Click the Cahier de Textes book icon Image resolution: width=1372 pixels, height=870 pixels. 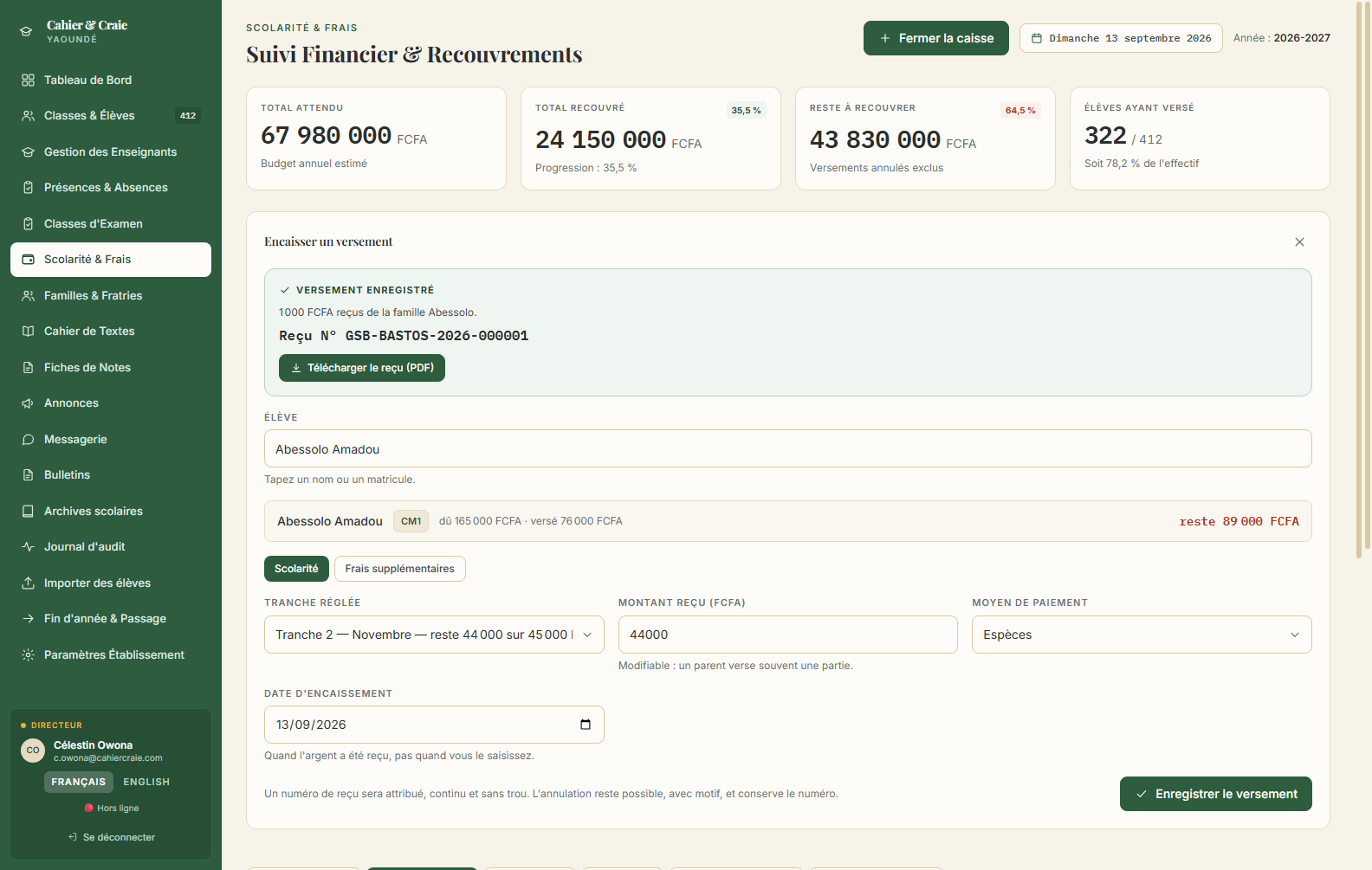click(x=28, y=332)
